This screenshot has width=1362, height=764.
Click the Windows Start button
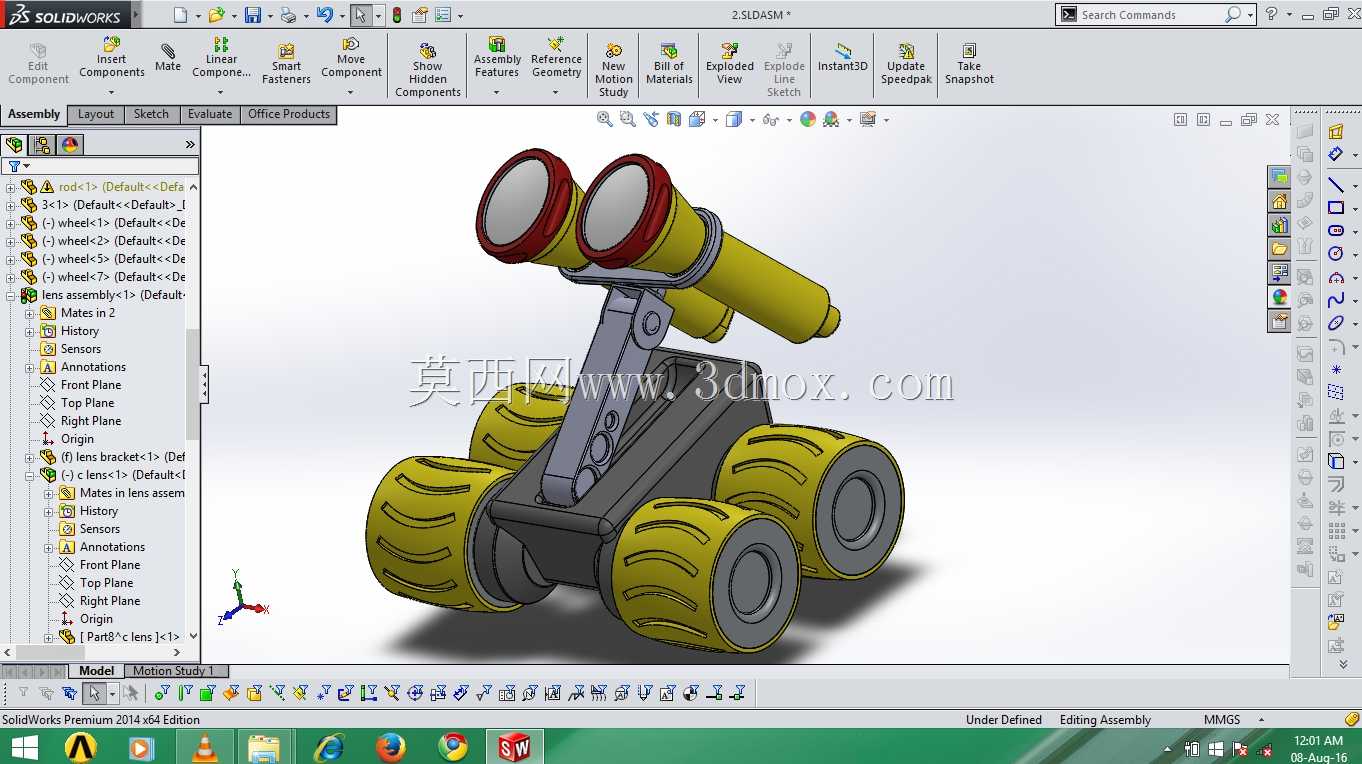tap(24, 747)
